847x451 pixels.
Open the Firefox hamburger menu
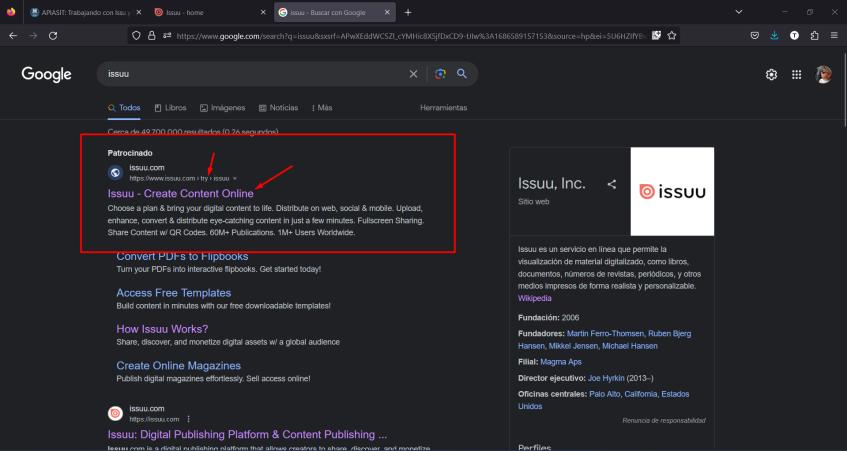tap(834, 36)
